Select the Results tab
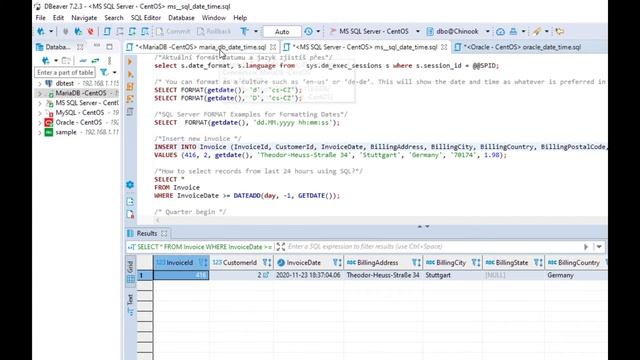This screenshot has height=360, width=640. pos(147,233)
